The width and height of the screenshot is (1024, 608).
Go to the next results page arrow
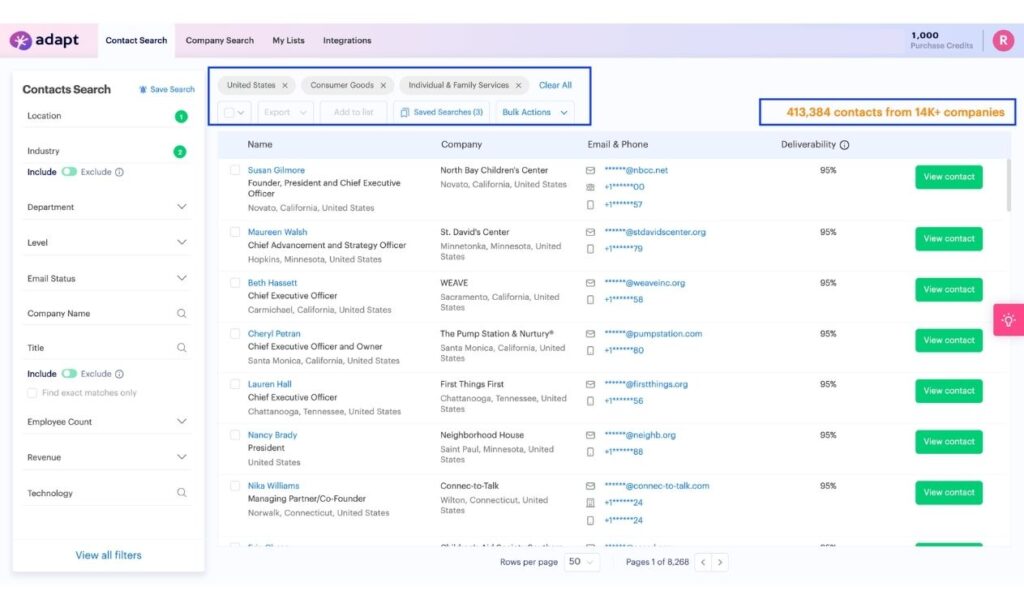[x=720, y=562]
